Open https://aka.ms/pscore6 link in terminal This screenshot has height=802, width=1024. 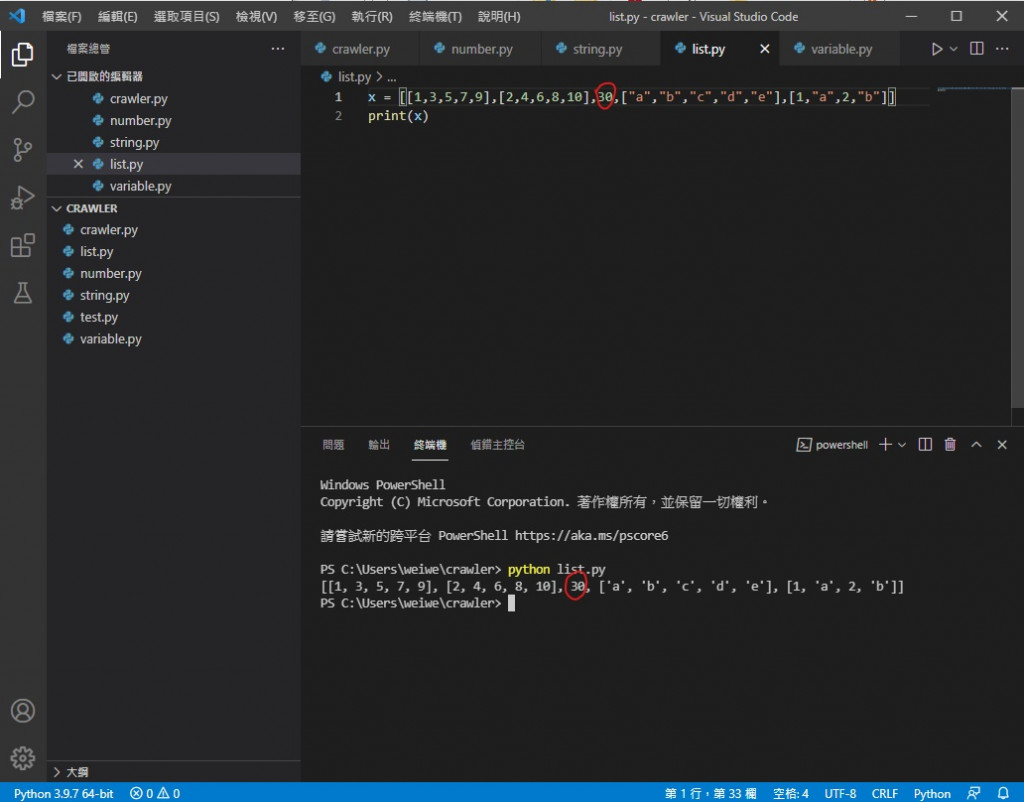[x=592, y=536]
